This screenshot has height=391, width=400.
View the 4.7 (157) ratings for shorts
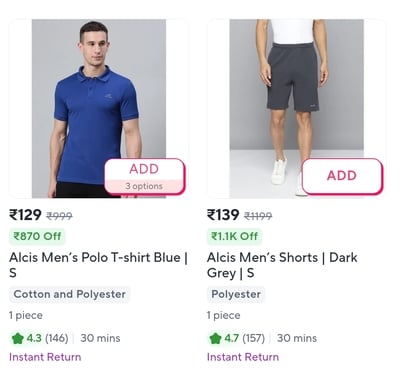[x=245, y=338]
